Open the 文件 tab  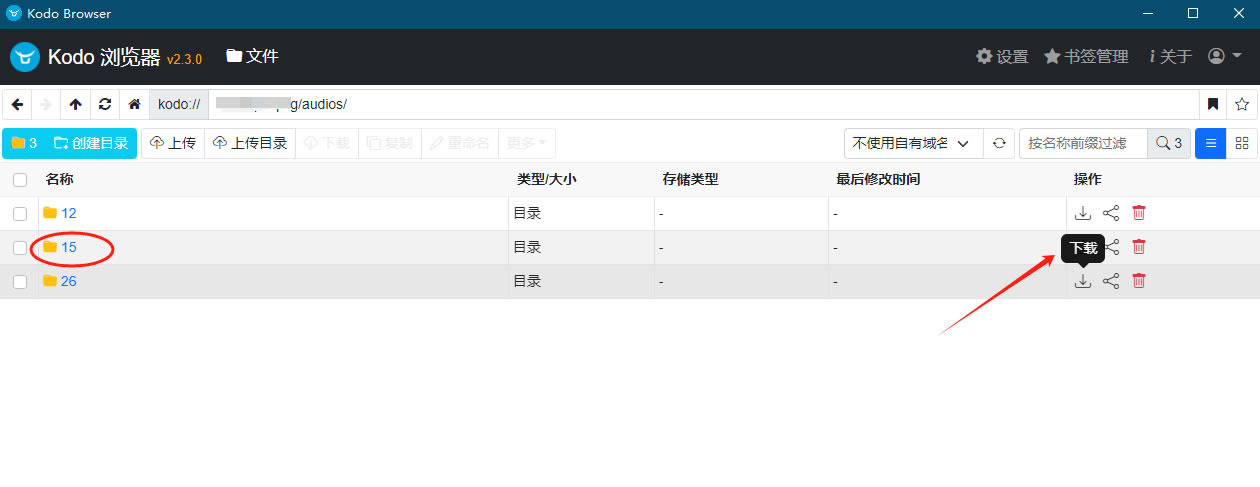252,56
